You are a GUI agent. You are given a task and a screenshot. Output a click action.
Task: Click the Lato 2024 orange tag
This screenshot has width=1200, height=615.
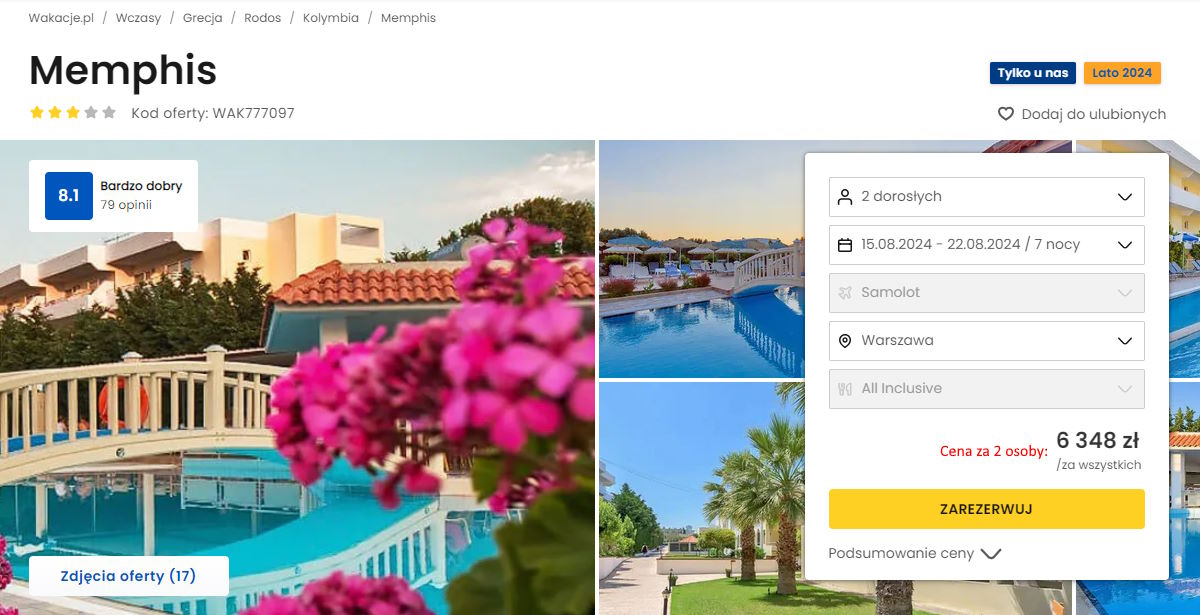point(1122,73)
